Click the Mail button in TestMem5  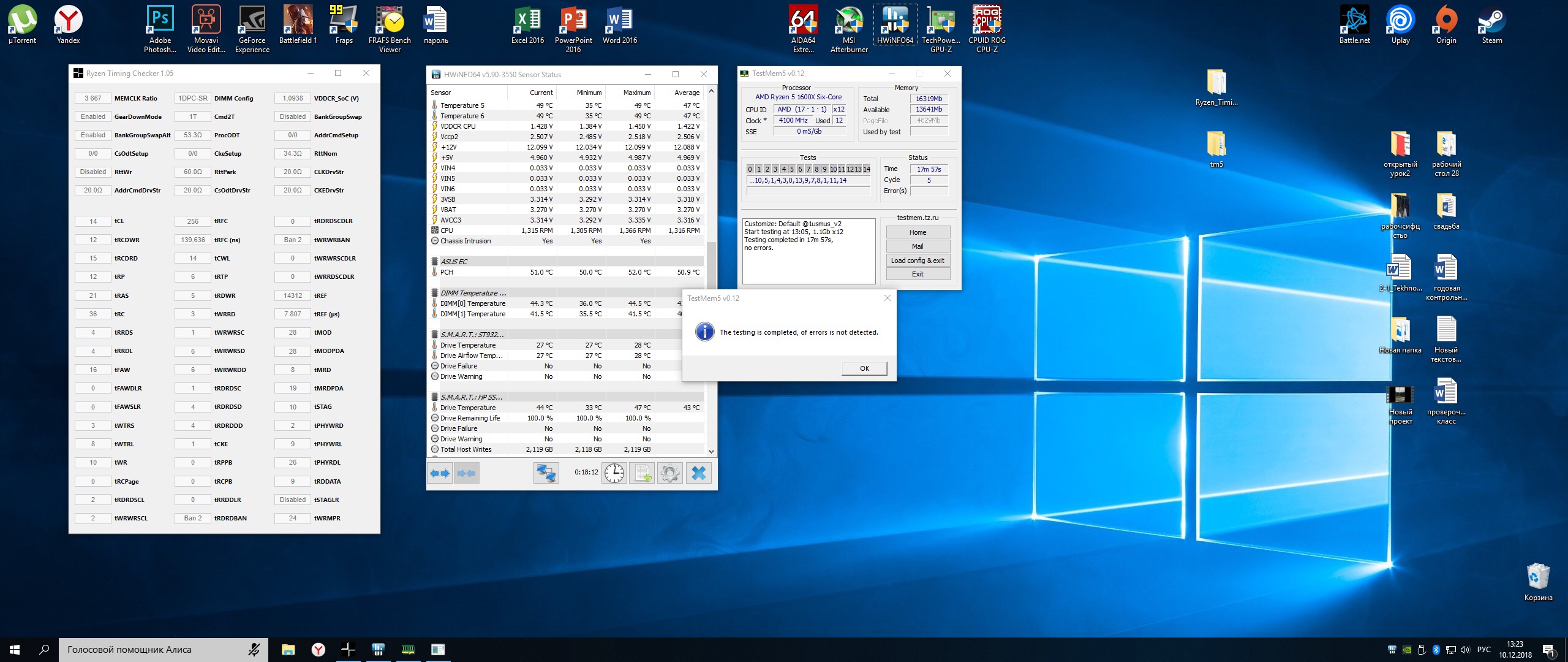[x=918, y=246]
